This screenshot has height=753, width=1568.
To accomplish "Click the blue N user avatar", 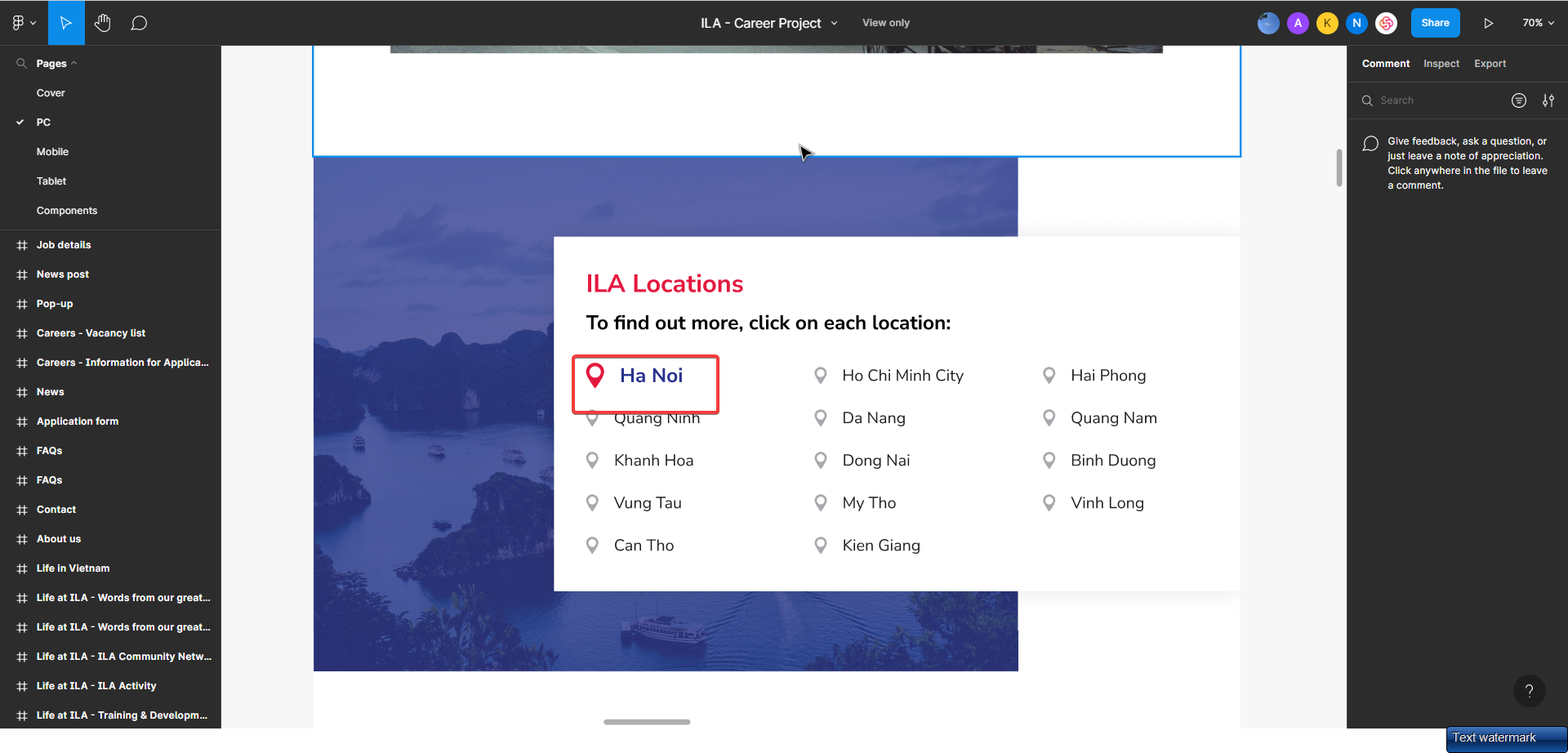I will [x=1356, y=23].
